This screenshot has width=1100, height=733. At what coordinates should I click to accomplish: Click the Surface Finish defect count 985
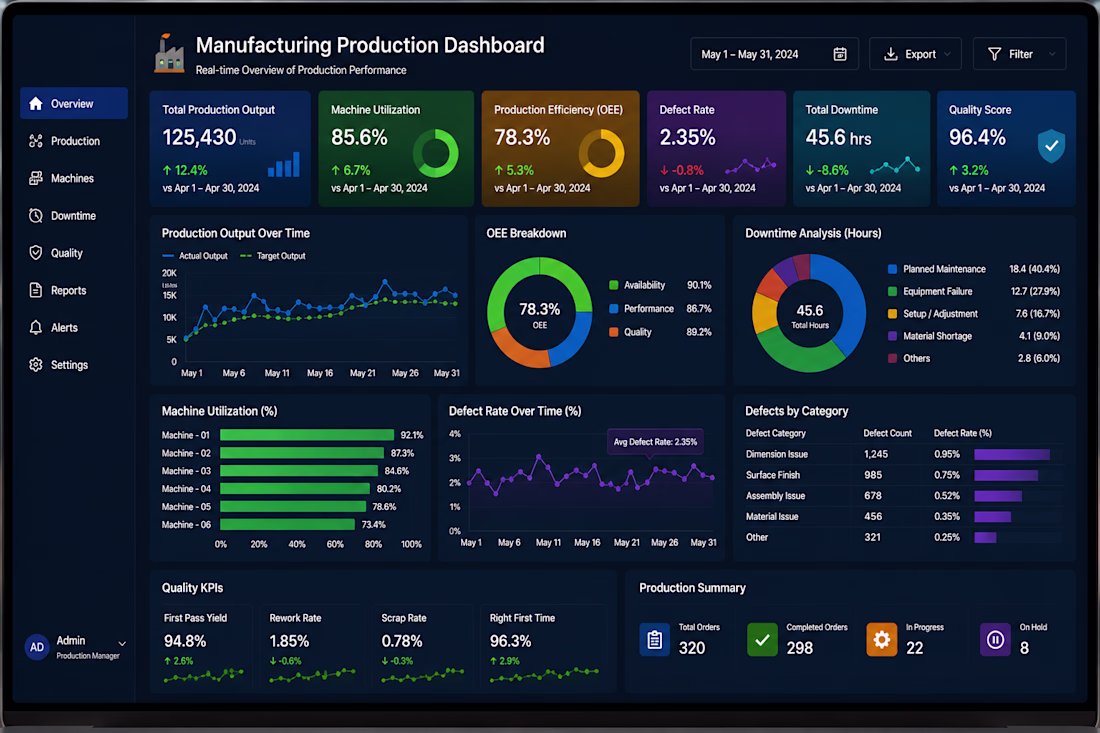tap(873, 475)
